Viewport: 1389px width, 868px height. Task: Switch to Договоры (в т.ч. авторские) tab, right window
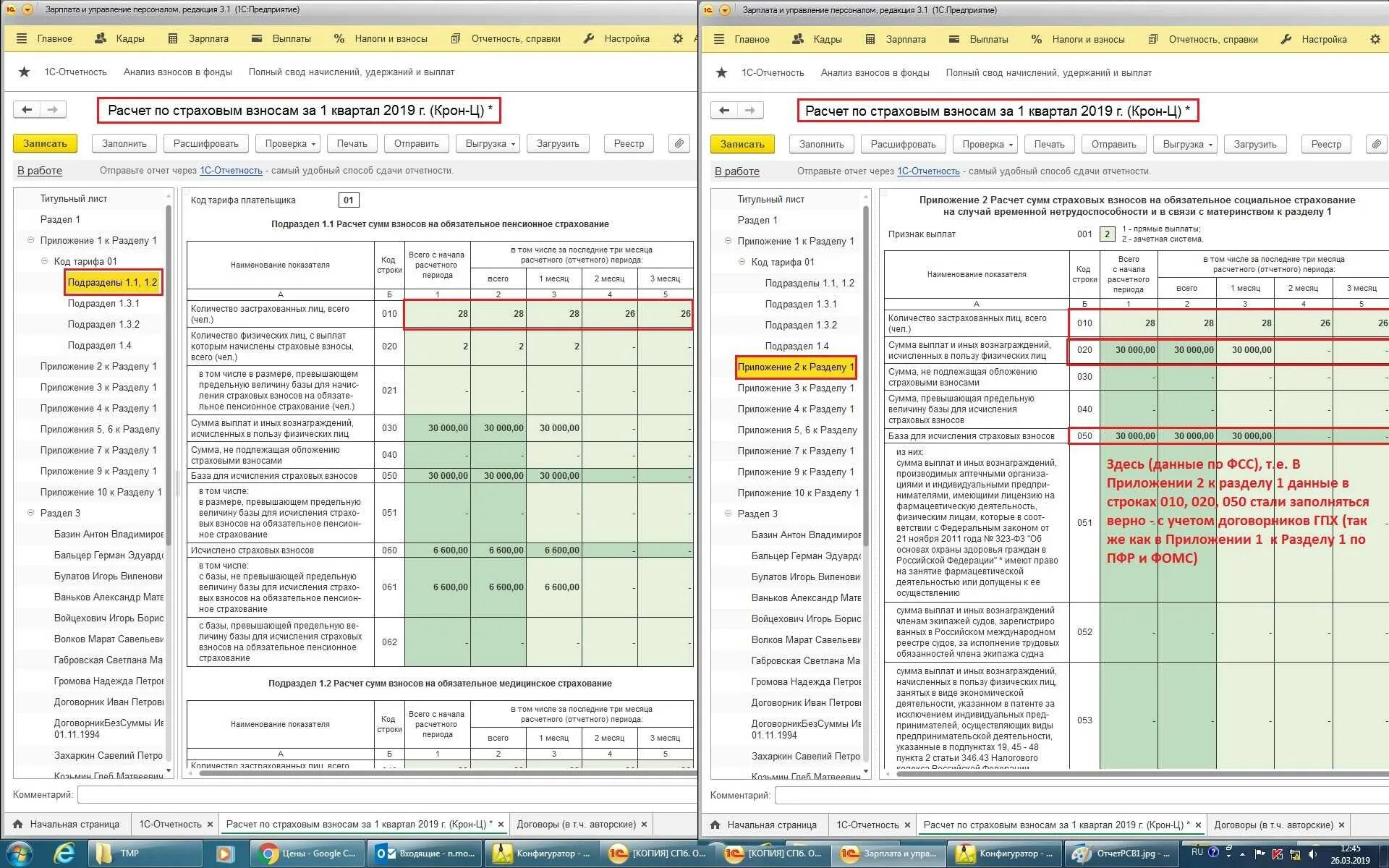click(1273, 825)
